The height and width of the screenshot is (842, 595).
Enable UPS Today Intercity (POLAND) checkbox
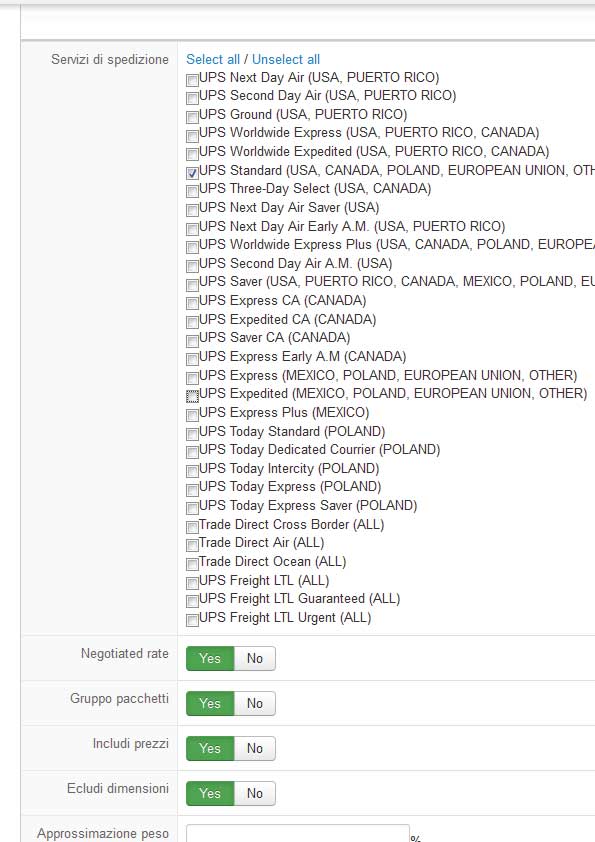[192, 471]
